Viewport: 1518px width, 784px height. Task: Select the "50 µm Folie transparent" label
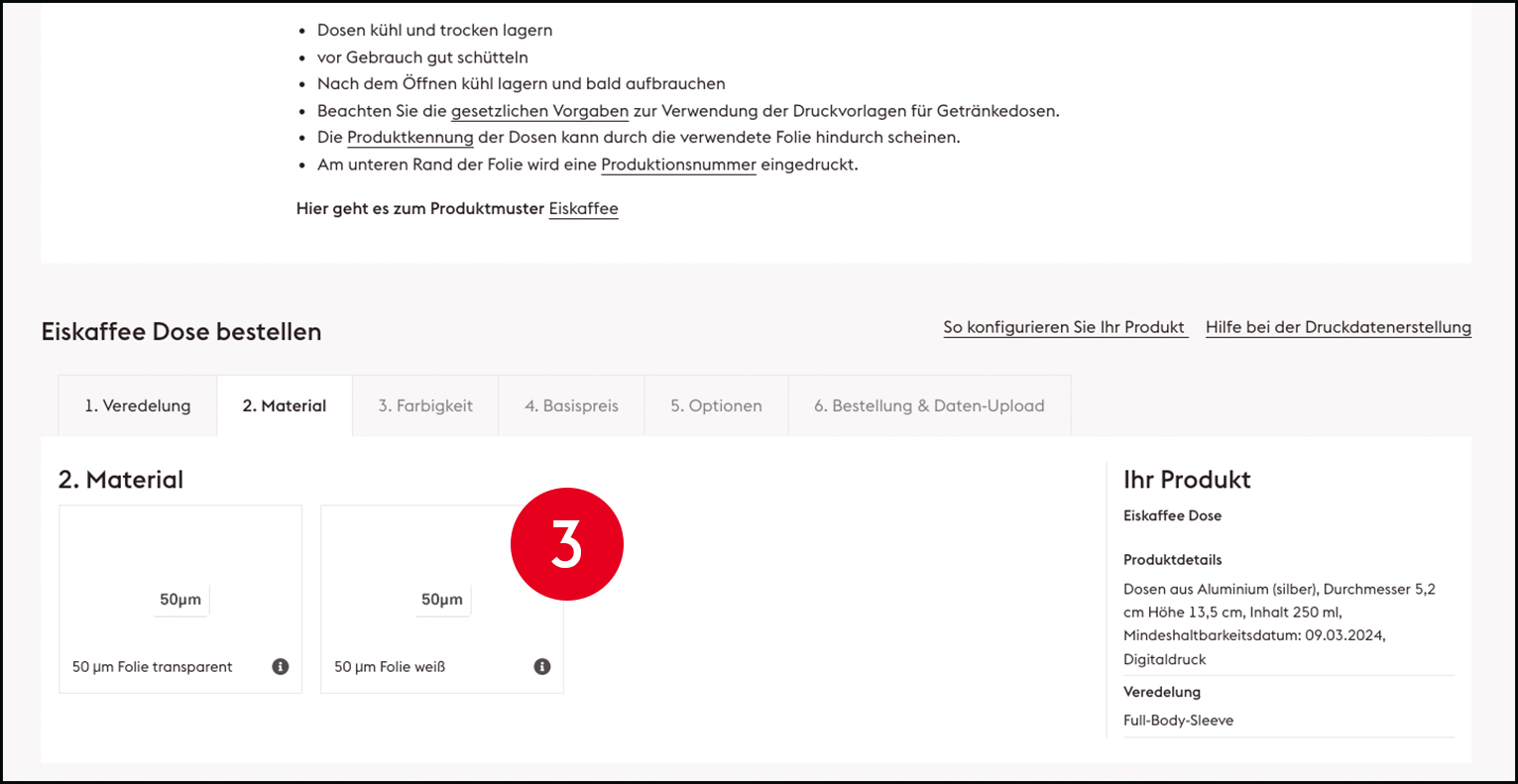pos(153,667)
